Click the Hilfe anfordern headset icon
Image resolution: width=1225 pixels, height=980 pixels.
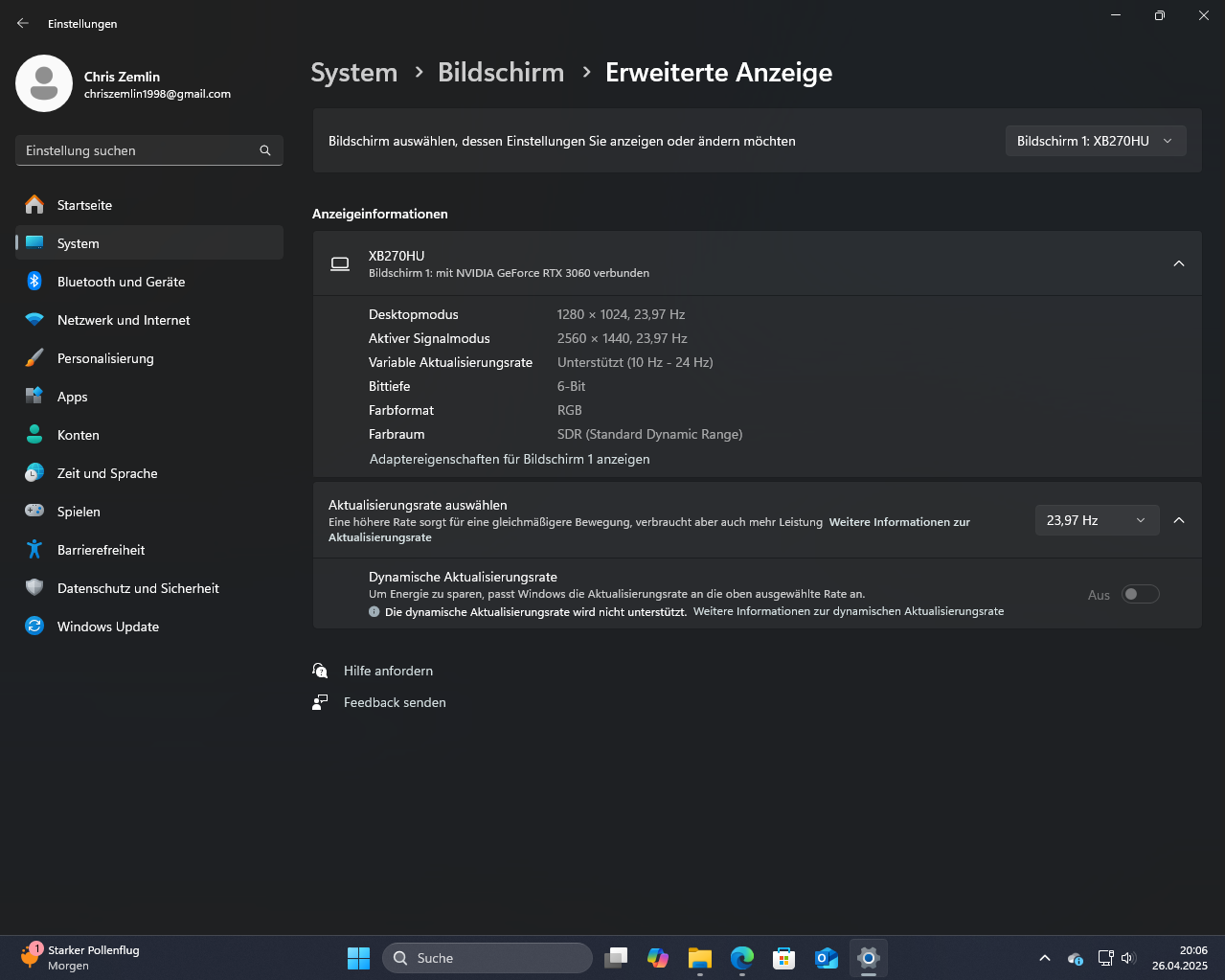coord(320,671)
